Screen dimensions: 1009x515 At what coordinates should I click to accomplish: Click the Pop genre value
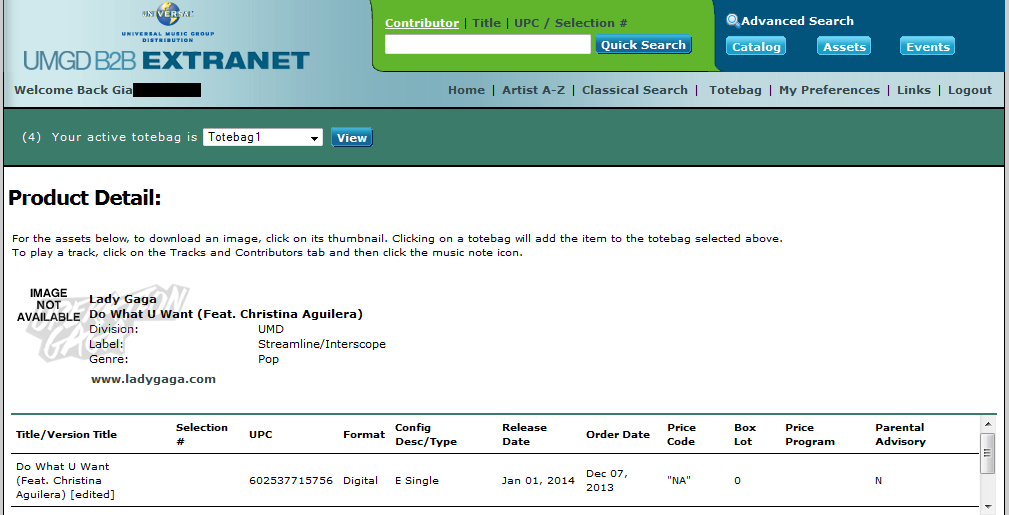(268, 359)
